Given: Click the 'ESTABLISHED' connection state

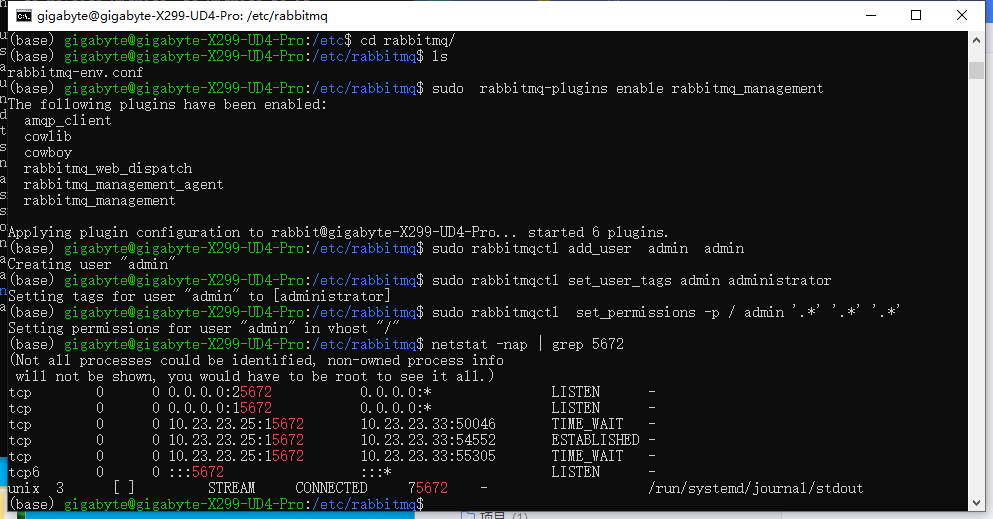Looking at the screenshot, I should (595, 440).
